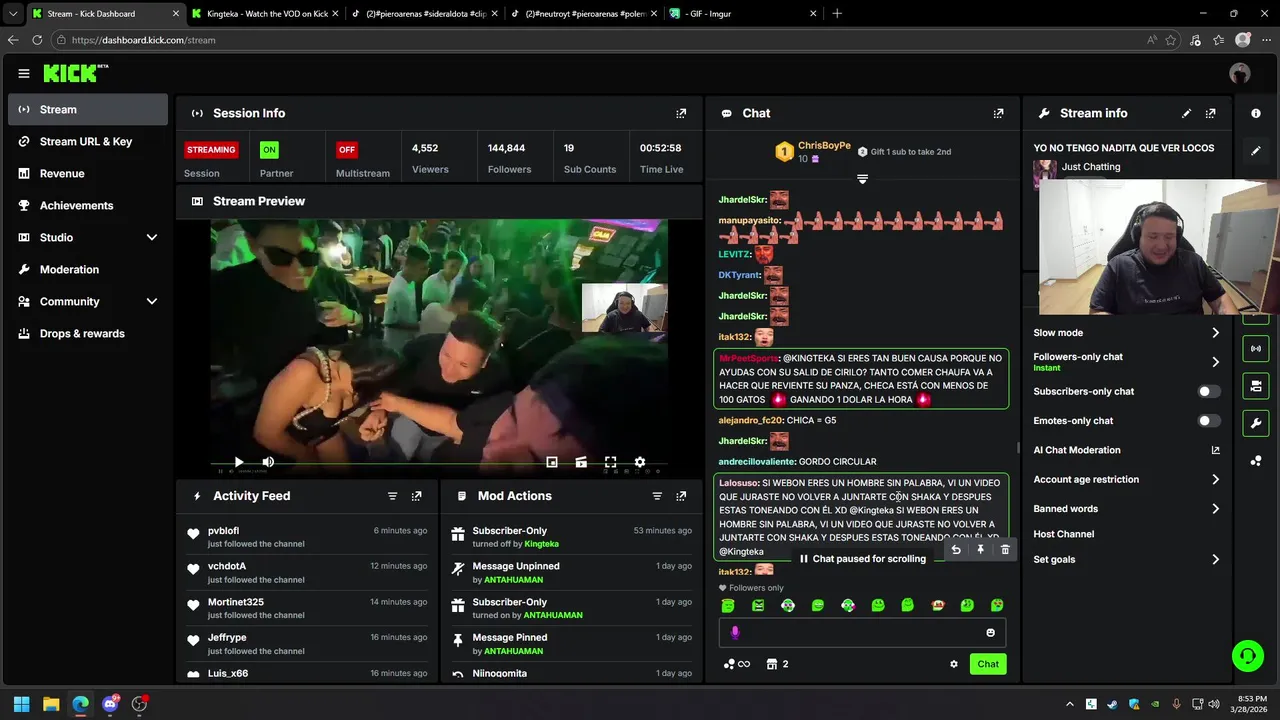Image resolution: width=1280 pixels, height=720 pixels.
Task: Open the hamburger menu beside Kick logo
Action: pyautogui.click(x=24, y=73)
